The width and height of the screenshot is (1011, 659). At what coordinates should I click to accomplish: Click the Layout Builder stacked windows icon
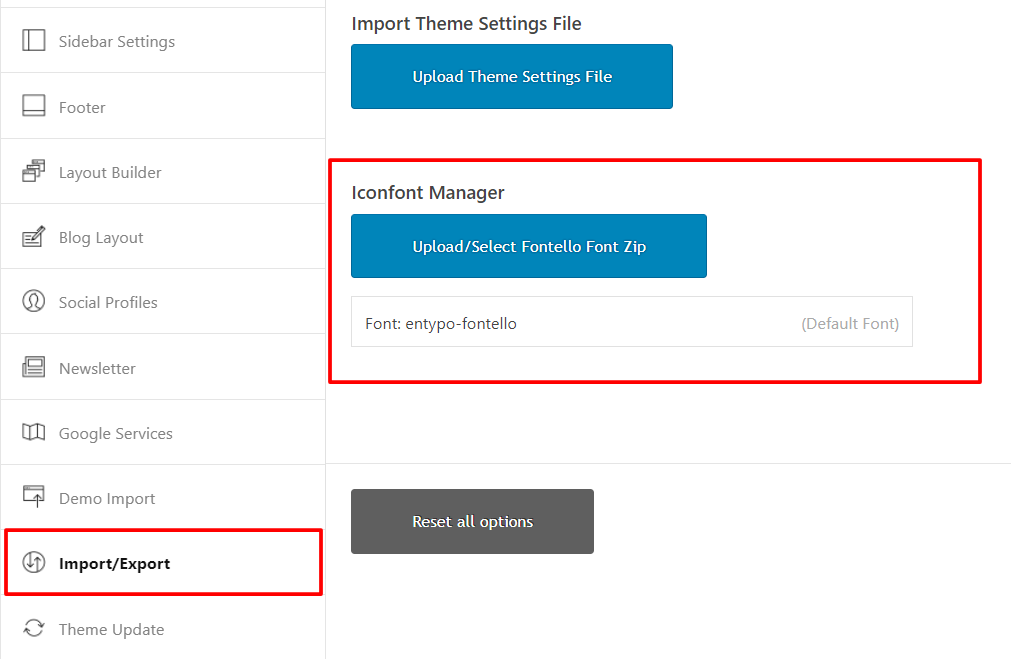tap(34, 172)
